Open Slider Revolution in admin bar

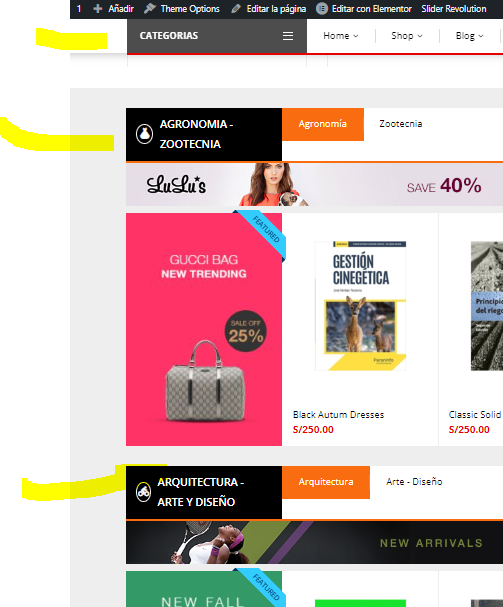point(453,9)
